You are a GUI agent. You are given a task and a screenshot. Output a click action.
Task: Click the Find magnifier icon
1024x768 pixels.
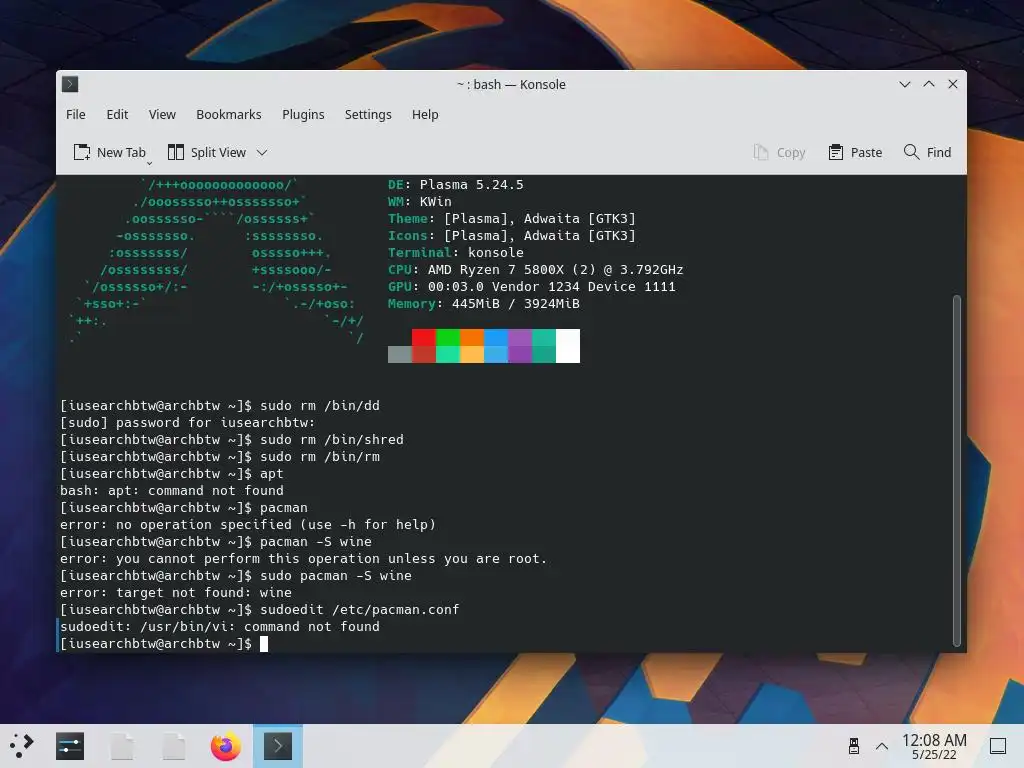point(911,152)
